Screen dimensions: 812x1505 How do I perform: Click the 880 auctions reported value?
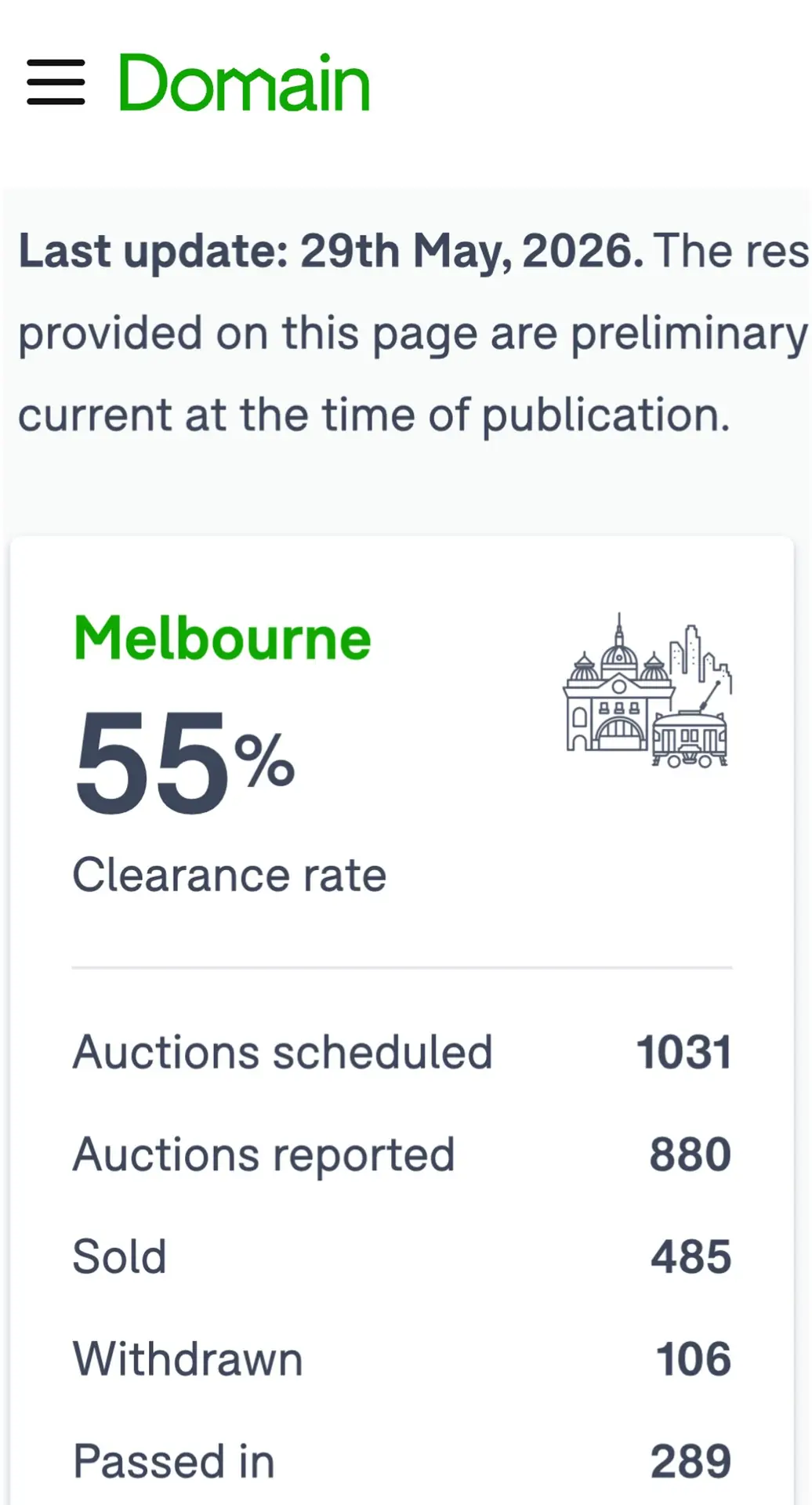click(691, 1155)
